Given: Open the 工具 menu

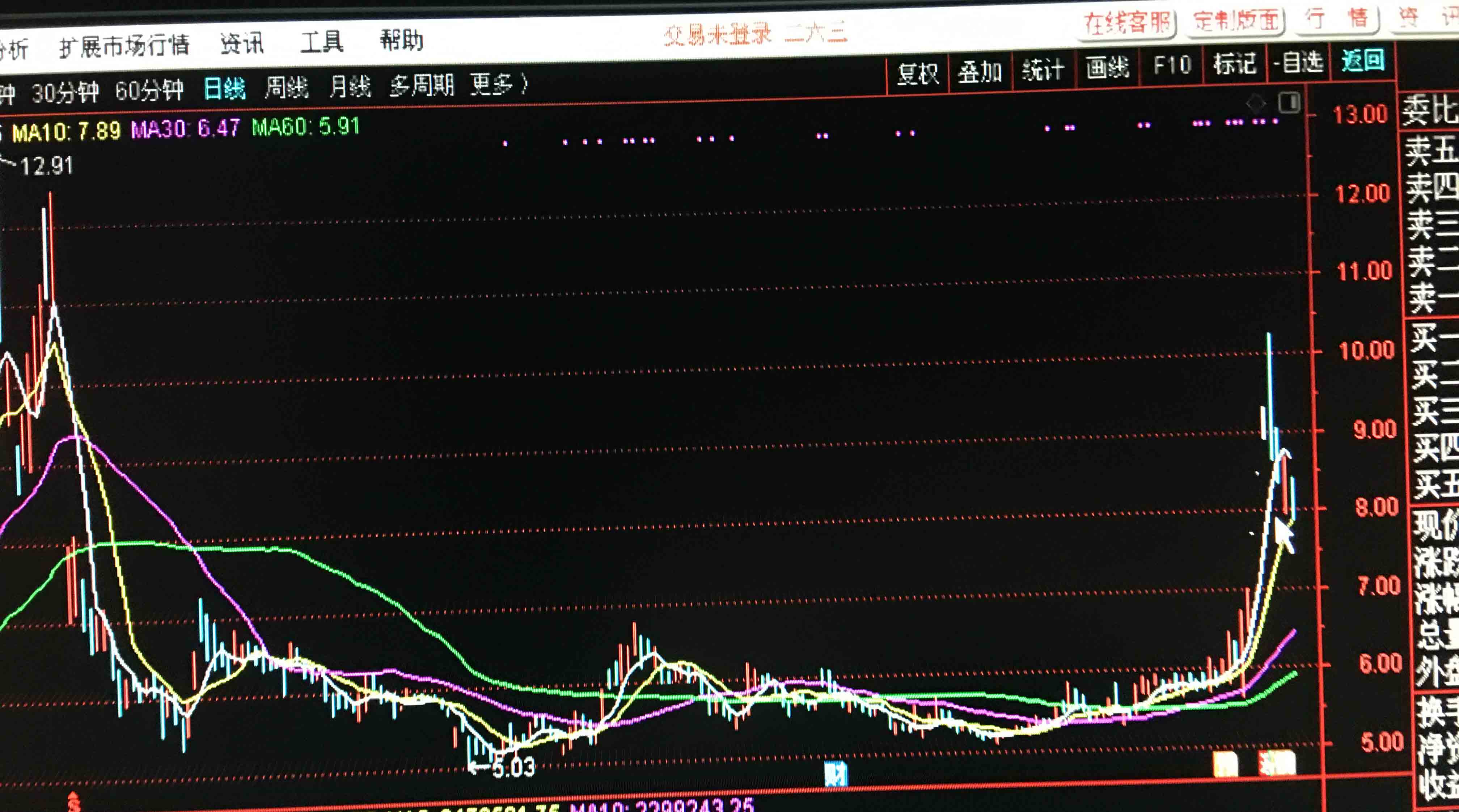Looking at the screenshot, I should click(x=322, y=42).
